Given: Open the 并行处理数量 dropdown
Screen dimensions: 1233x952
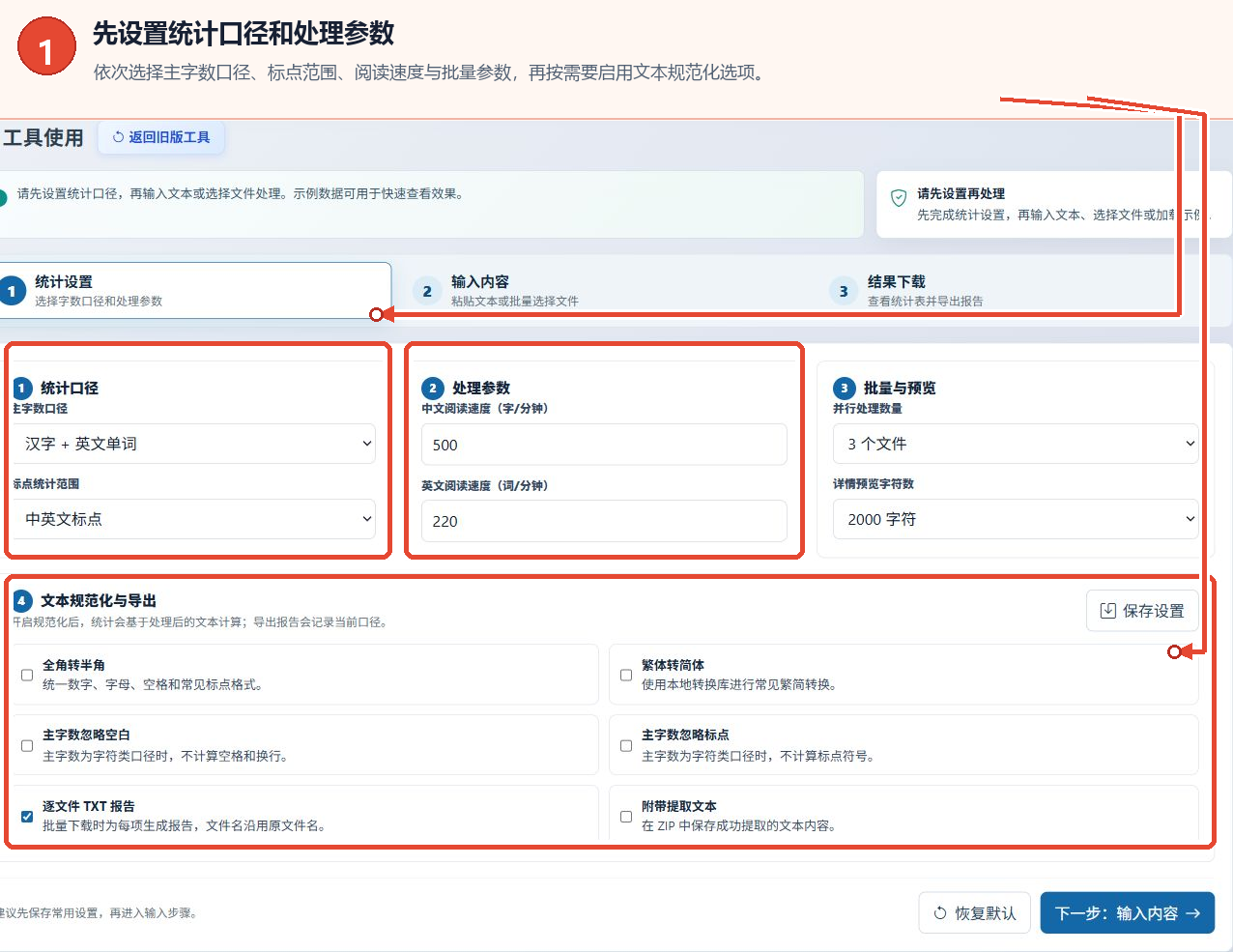Looking at the screenshot, I should (1016, 444).
